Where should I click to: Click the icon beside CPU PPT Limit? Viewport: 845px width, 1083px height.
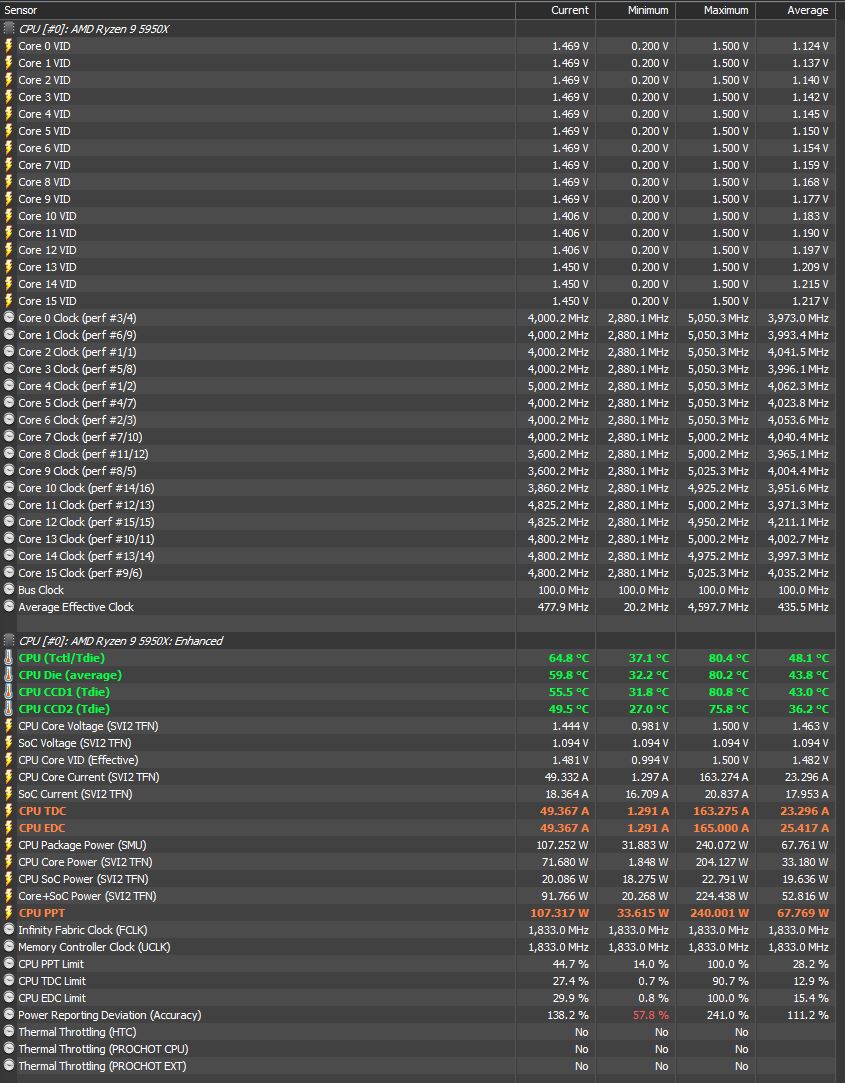[8, 964]
